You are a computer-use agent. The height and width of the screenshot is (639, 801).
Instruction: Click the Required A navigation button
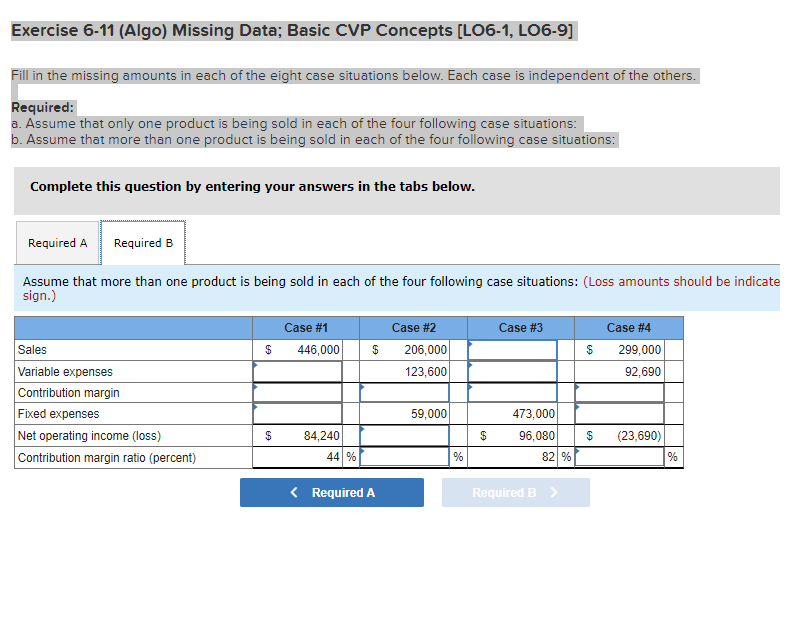click(331, 492)
